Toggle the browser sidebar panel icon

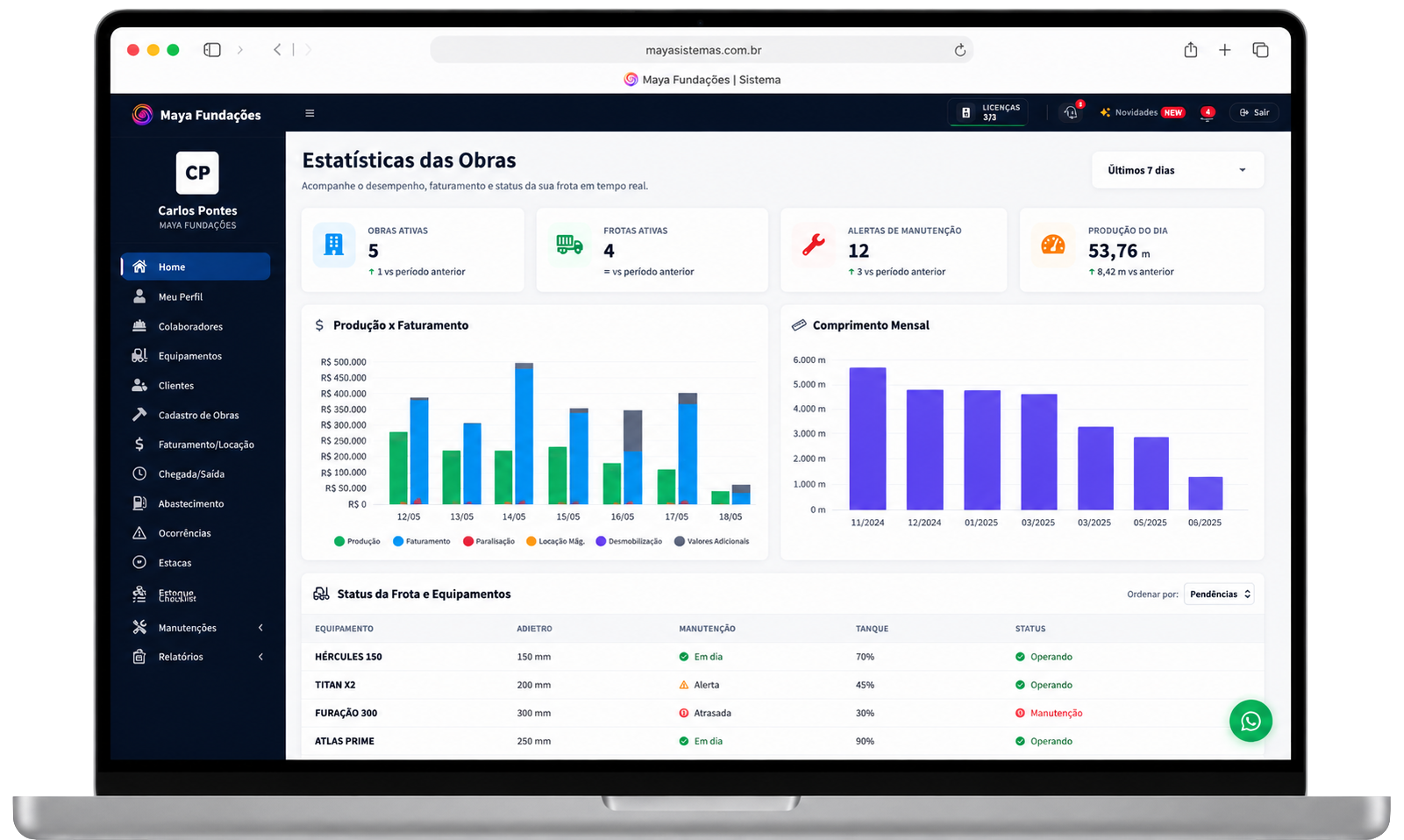(212, 50)
